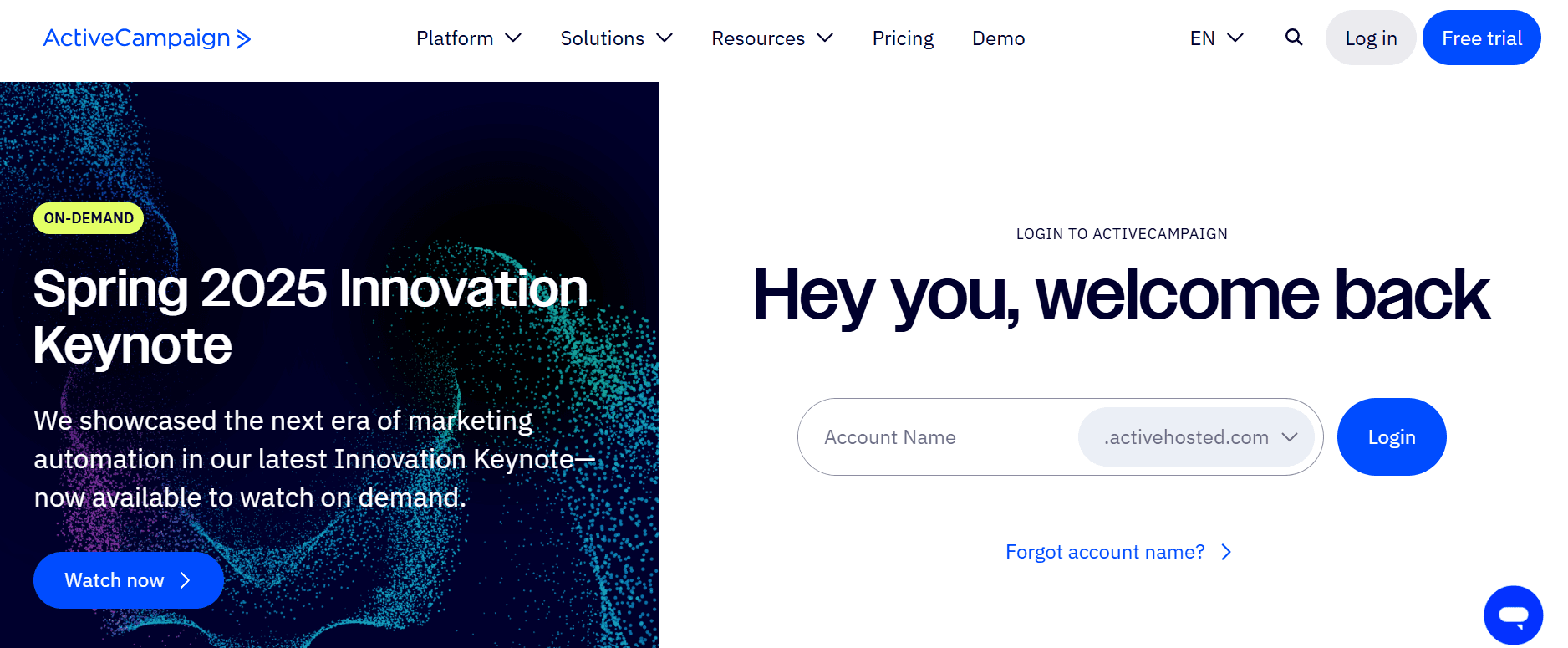Image resolution: width=1568 pixels, height=648 pixels.
Task: Click the ActiveCampaign logo
Action: click(x=147, y=38)
